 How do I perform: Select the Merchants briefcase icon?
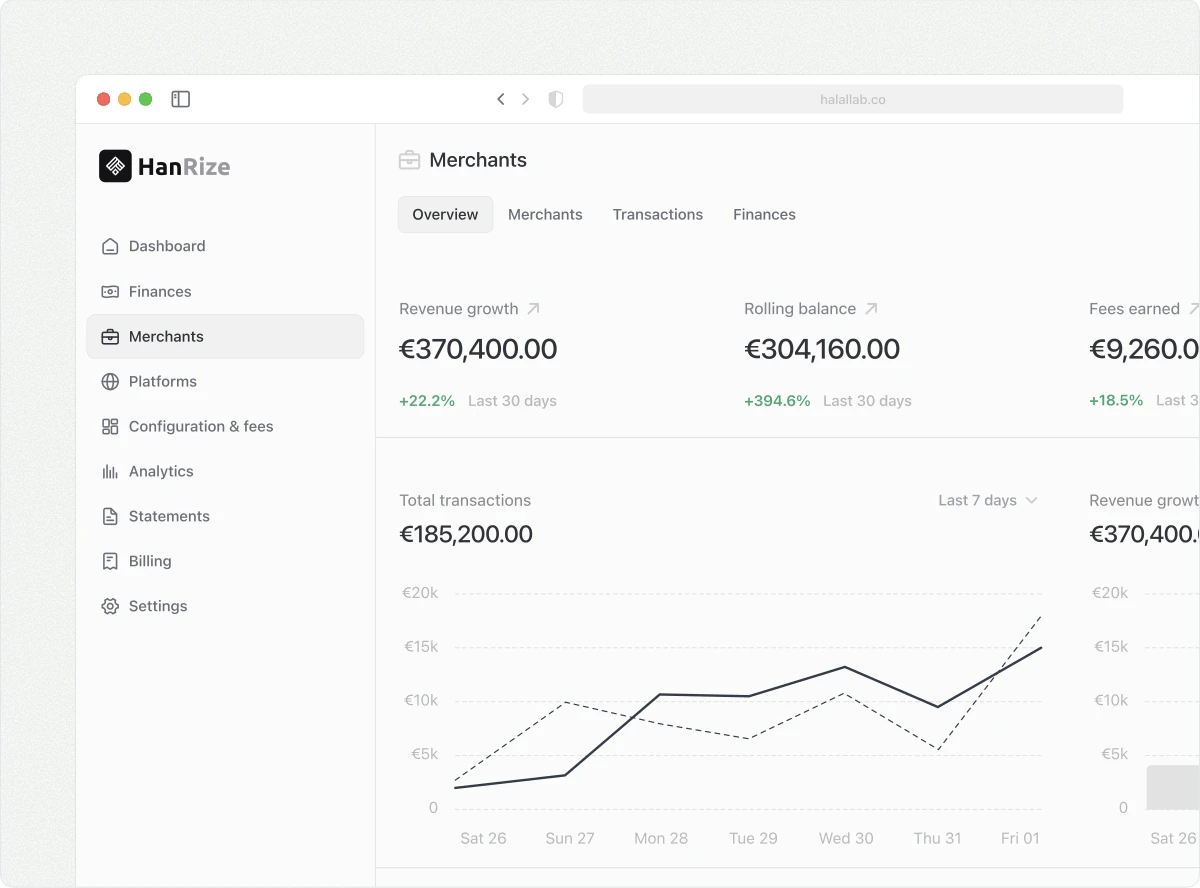[110, 336]
